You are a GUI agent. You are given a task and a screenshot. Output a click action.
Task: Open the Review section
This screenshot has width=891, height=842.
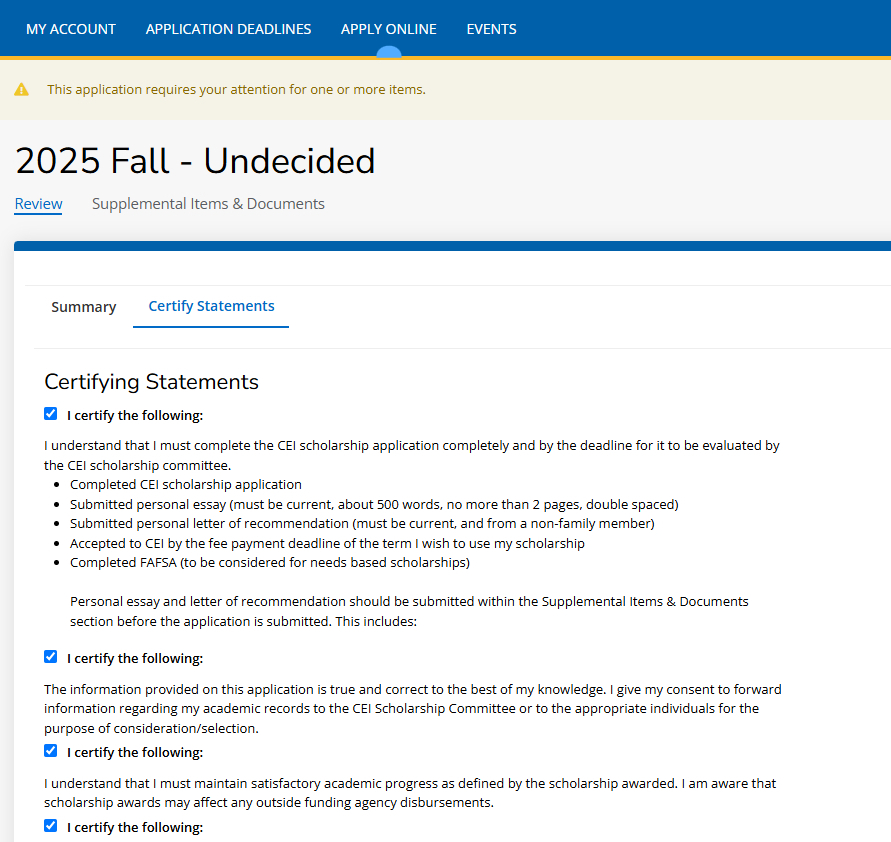38,203
